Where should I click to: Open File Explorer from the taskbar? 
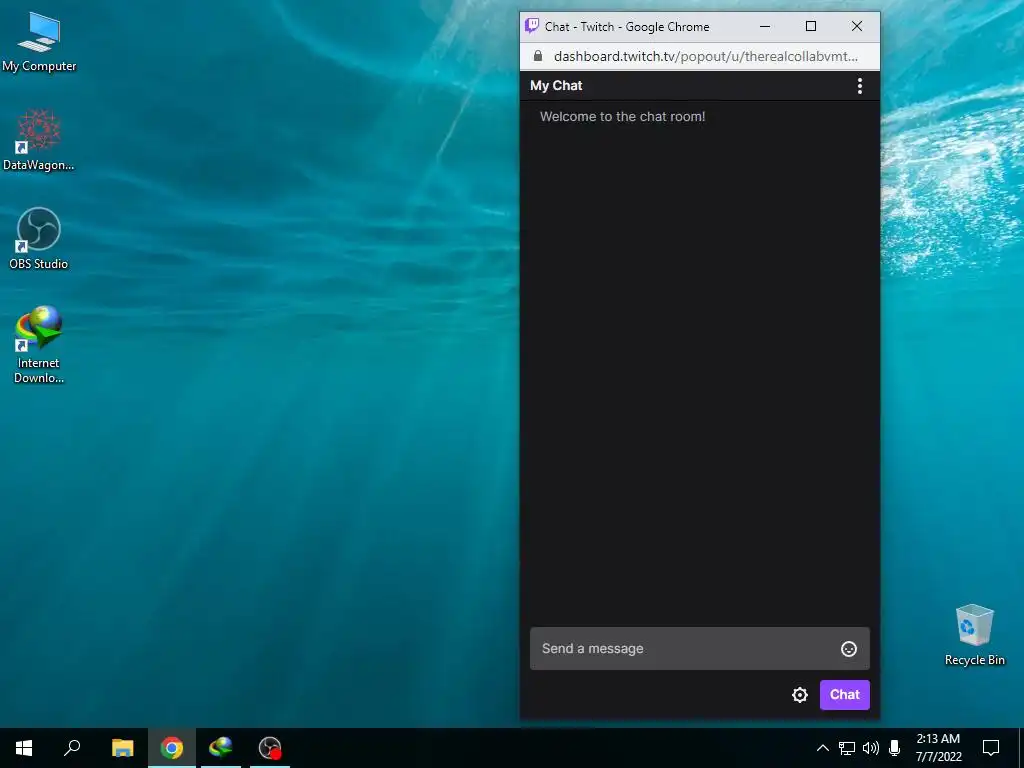(x=122, y=748)
